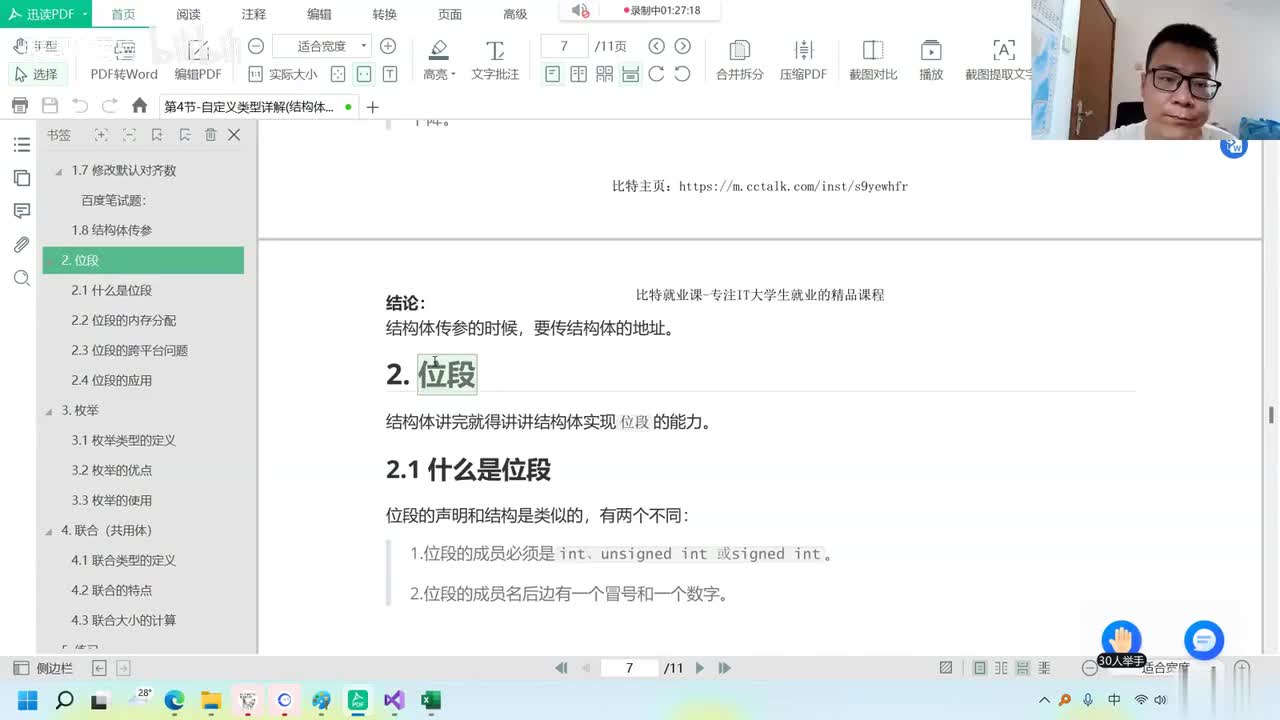Switch to 高级 tab
This screenshot has height=720, width=1280.
515,14
